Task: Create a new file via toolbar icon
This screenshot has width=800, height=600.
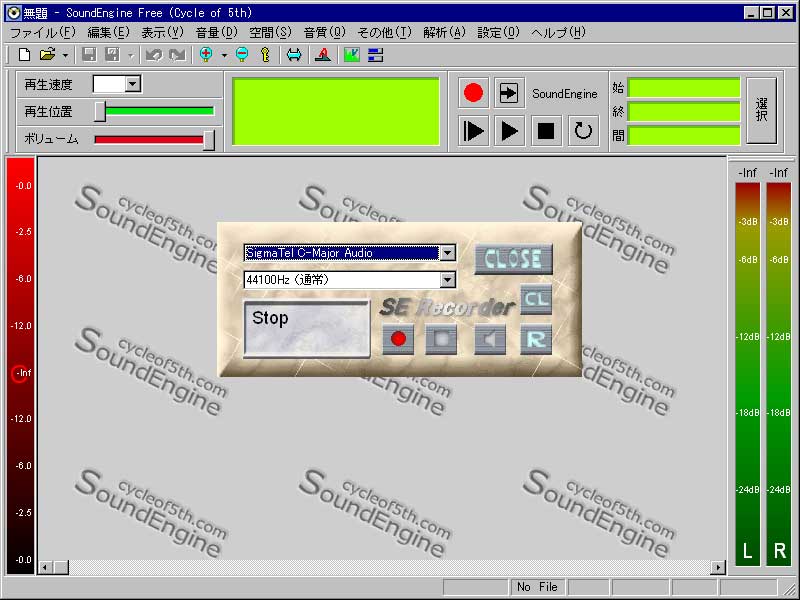Action: (24, 55)
